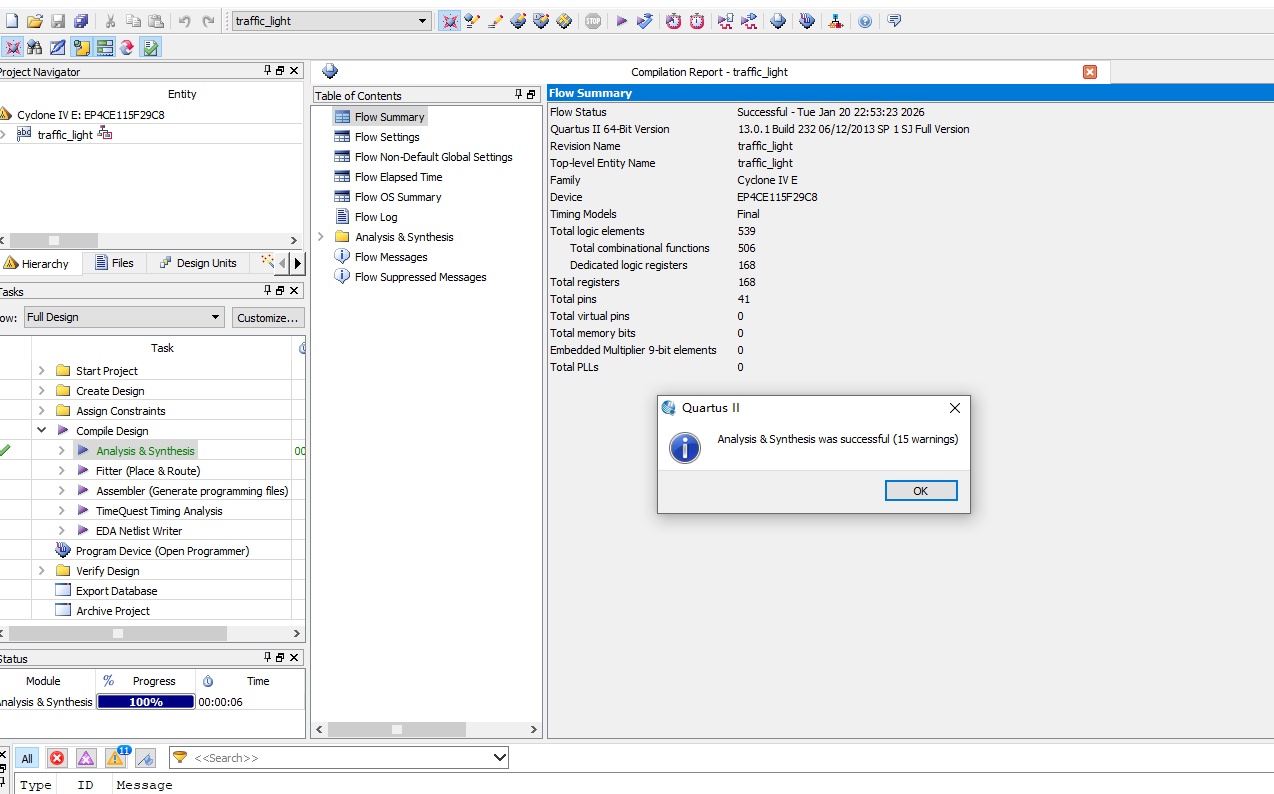Click the New file icon in toolbar
Image resolution: width=1274 pixels, height=794 pixels.
(12, 21)
